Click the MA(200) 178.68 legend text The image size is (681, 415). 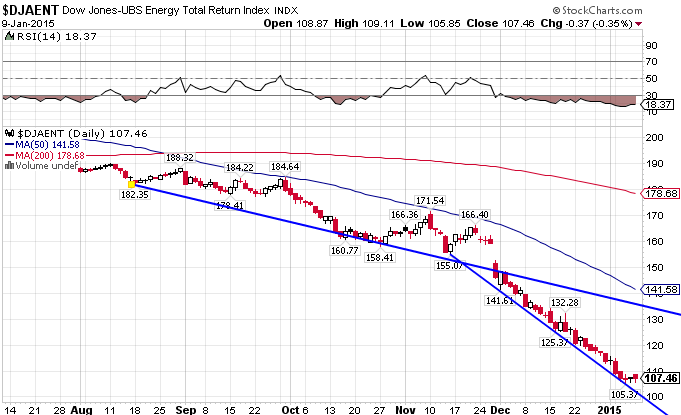50,155
